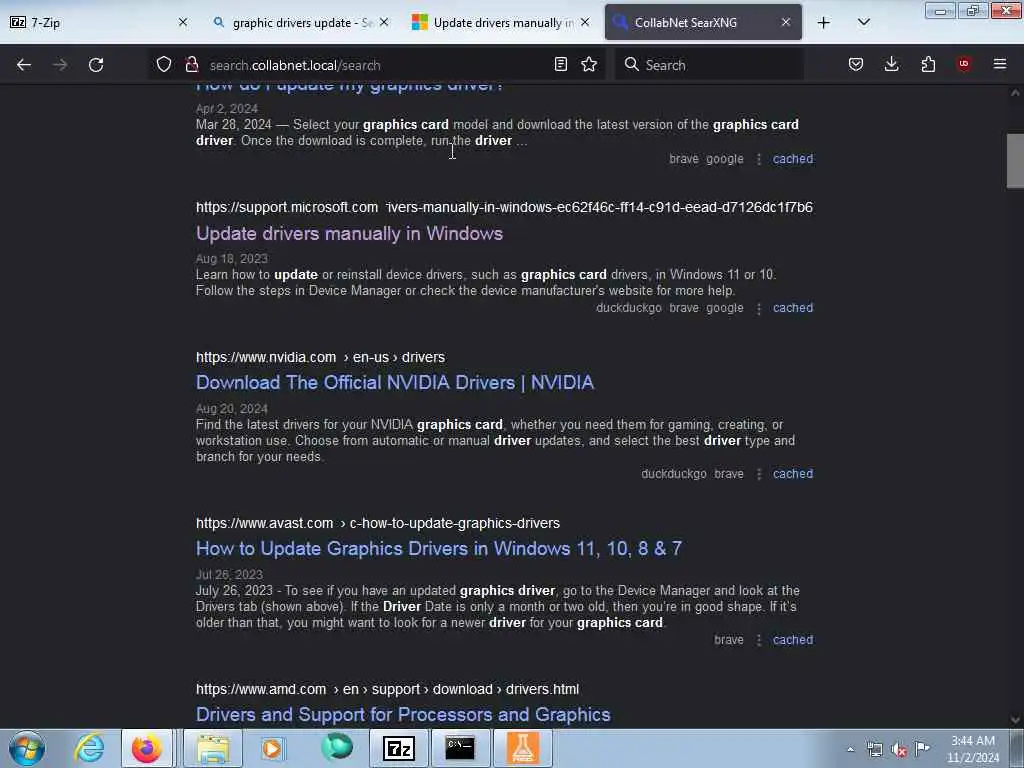The image size is (1024, 768).
Task: Open Windows Start menu
Action: click(27, 748)
